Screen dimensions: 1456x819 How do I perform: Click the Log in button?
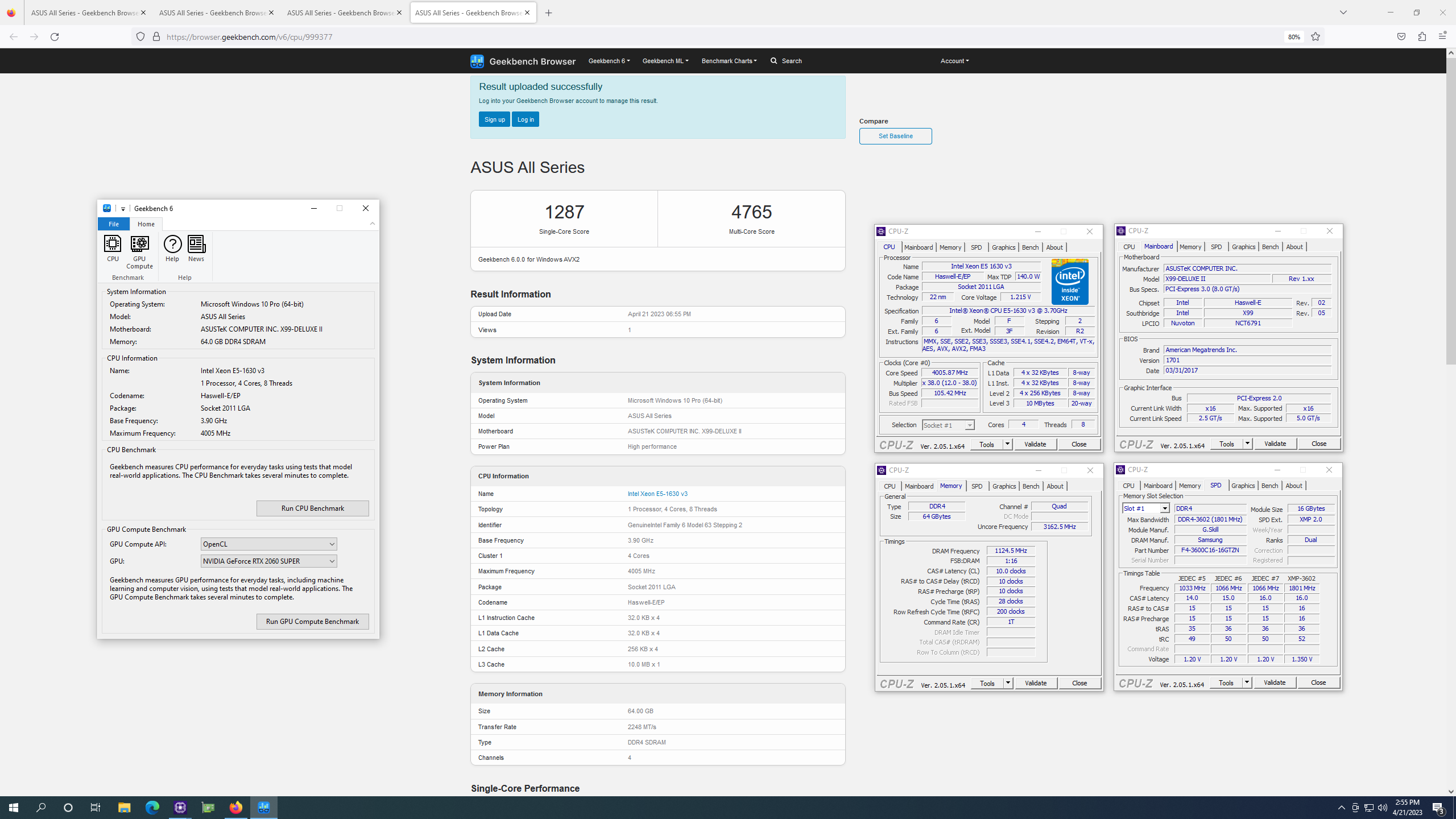pyautogui.click(x=526, y=119)
